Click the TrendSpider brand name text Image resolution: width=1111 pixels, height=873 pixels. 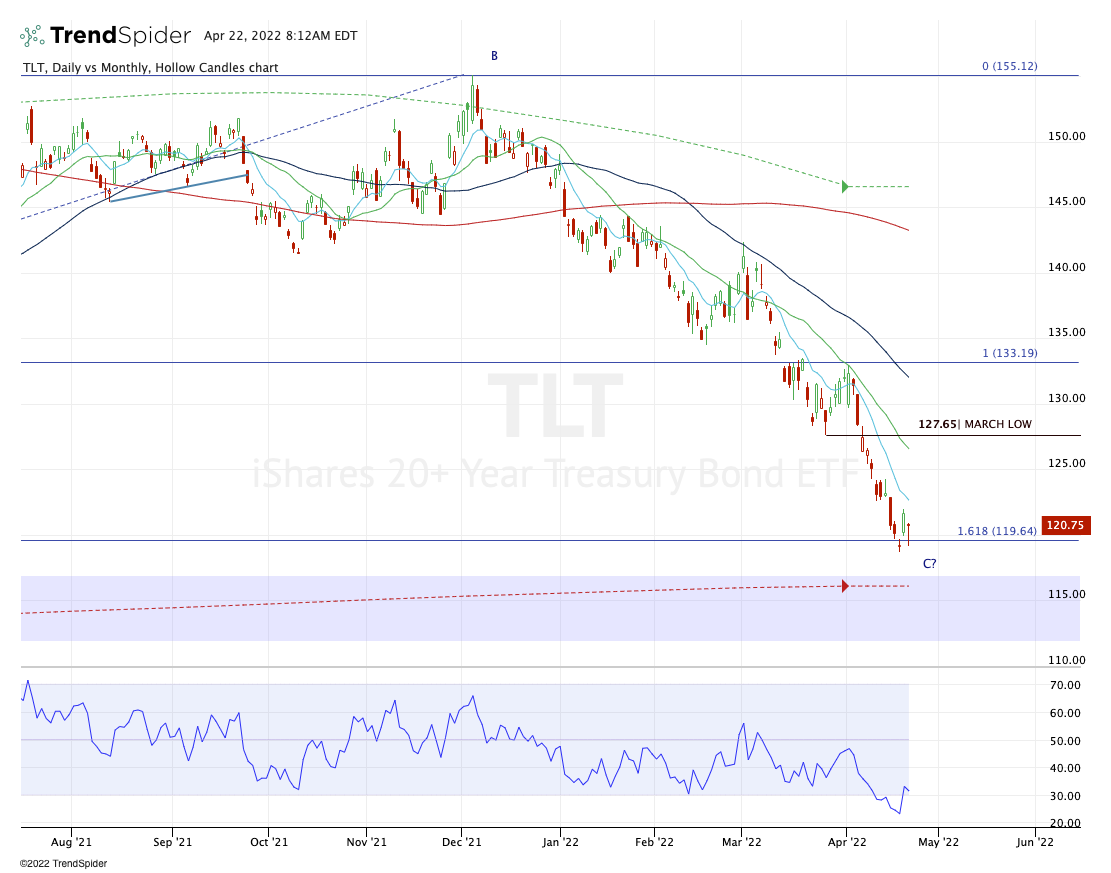coord(120,35)
